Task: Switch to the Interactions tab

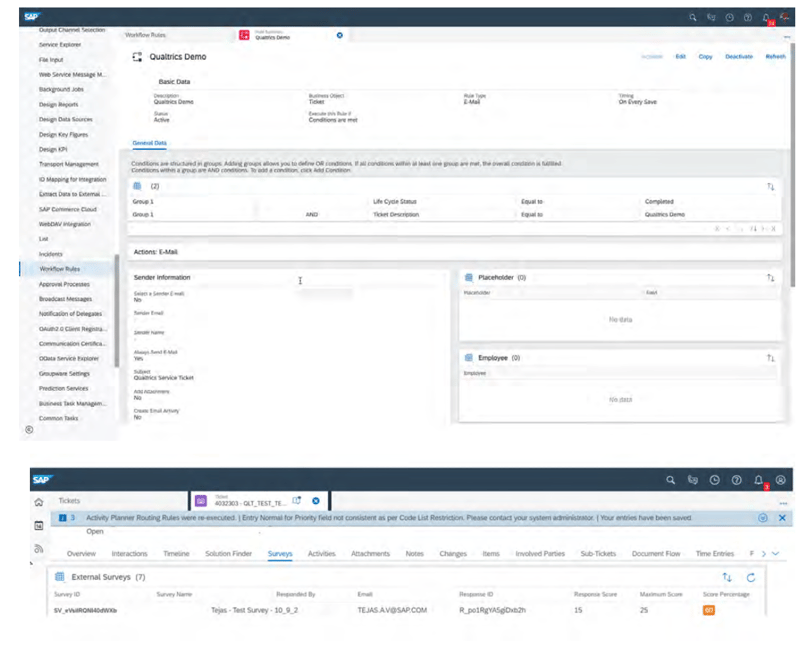Action: [x=130, y=554]
